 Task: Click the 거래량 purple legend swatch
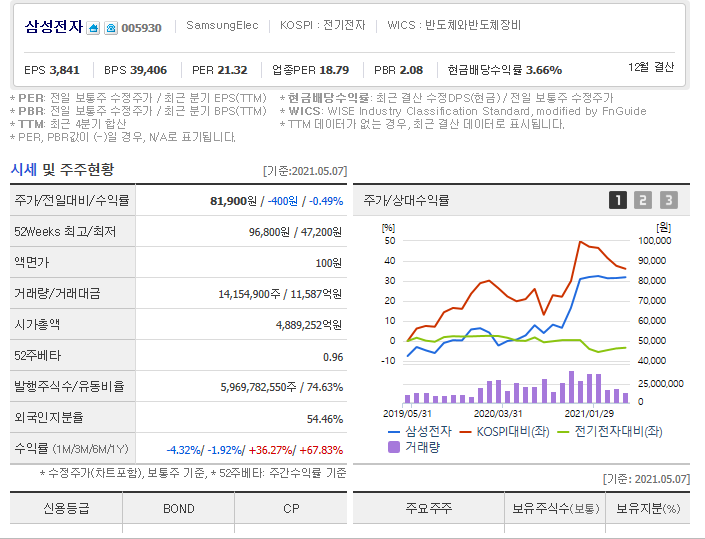coord(394,447)
